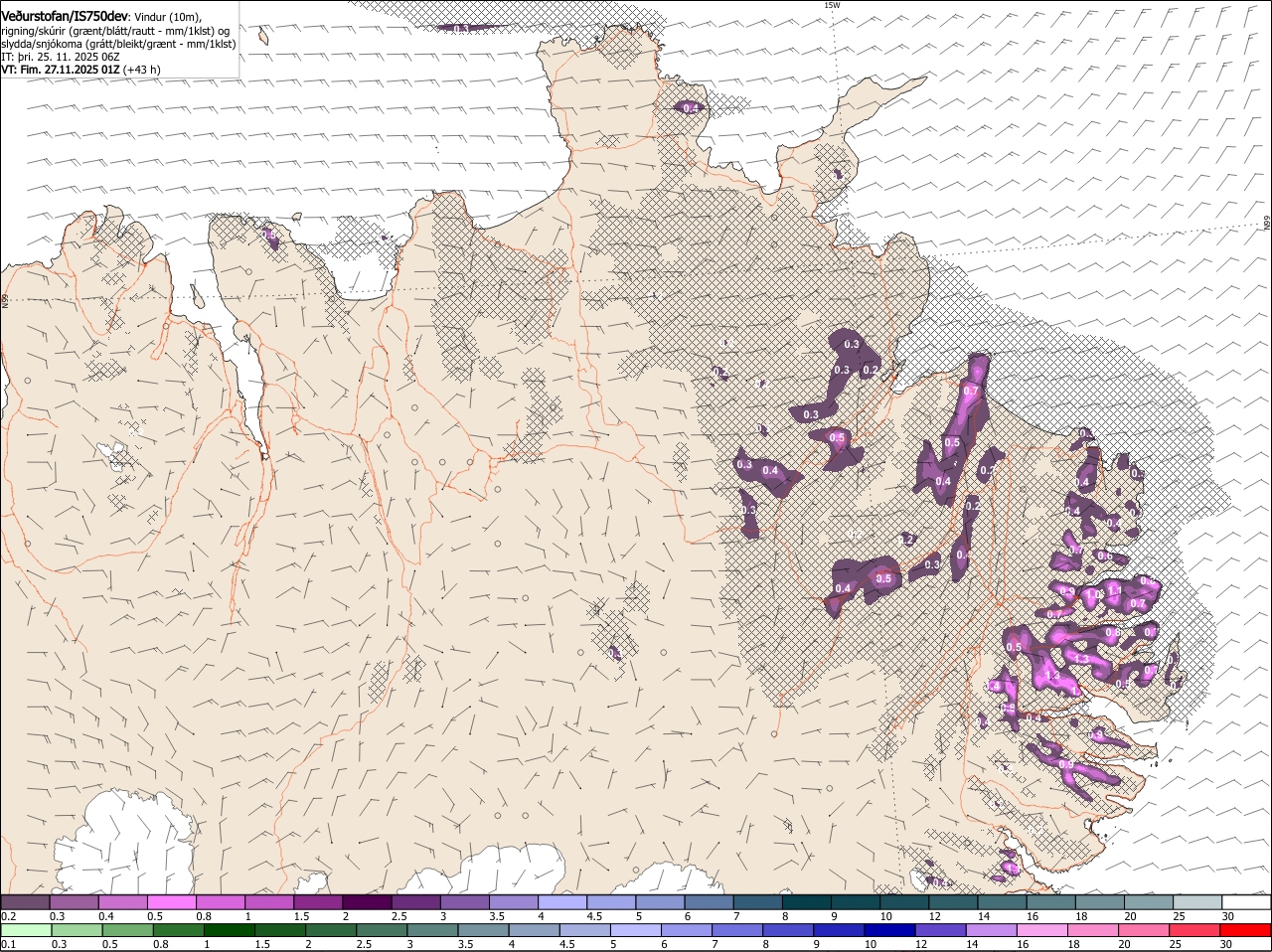
Task: Select the darkest green 1 snow swatch
Action: 229,930
